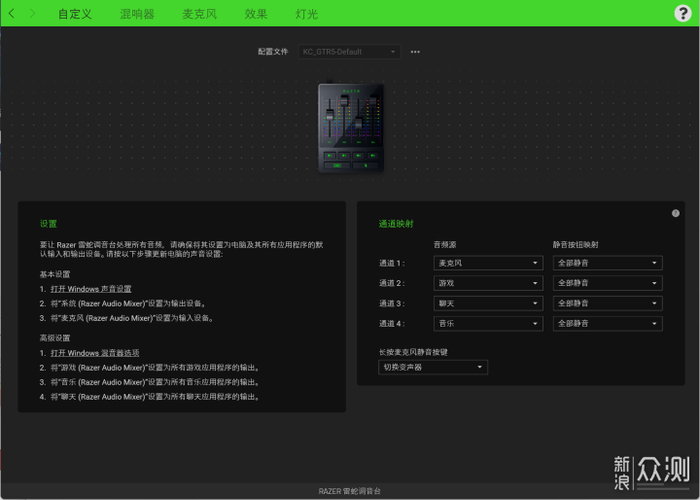Screen dimensions: 700x500
Task: Click the 基本设置 subheading
Action: tap(54, 274)
